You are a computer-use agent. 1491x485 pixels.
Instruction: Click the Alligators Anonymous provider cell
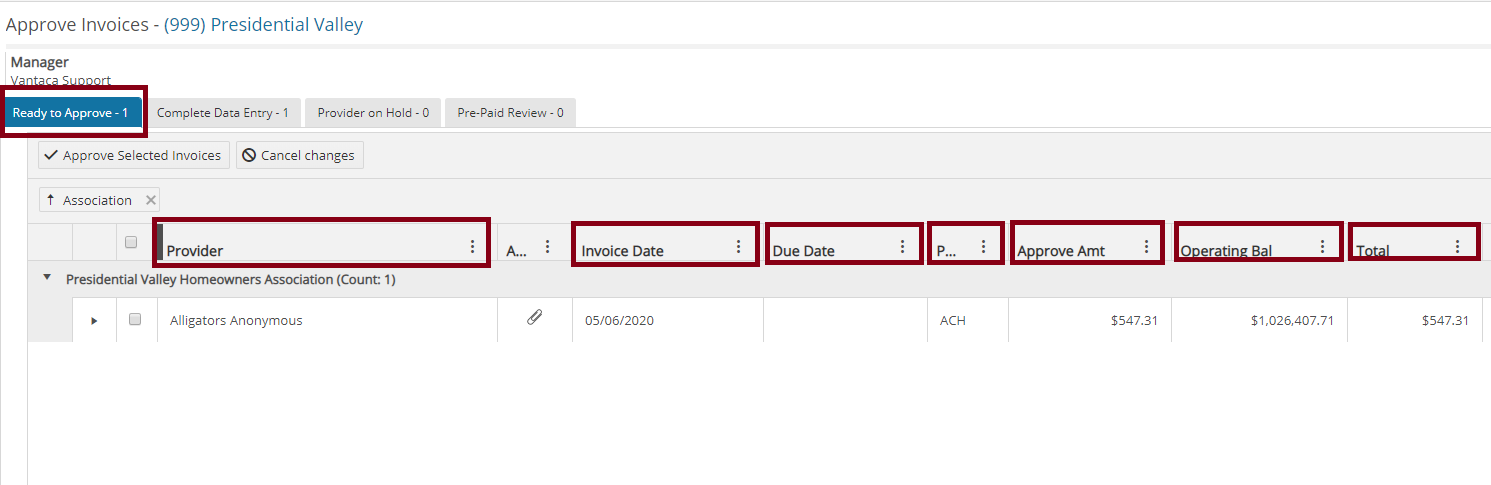[x=327, y=320]
